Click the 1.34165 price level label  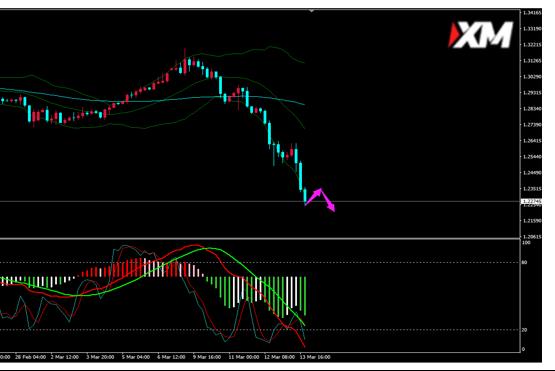(532, 13)
